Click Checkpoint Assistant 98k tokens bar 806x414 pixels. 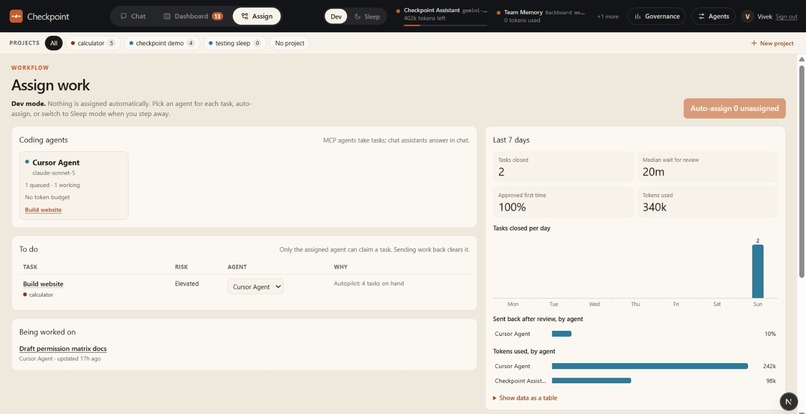pos(591,381)
